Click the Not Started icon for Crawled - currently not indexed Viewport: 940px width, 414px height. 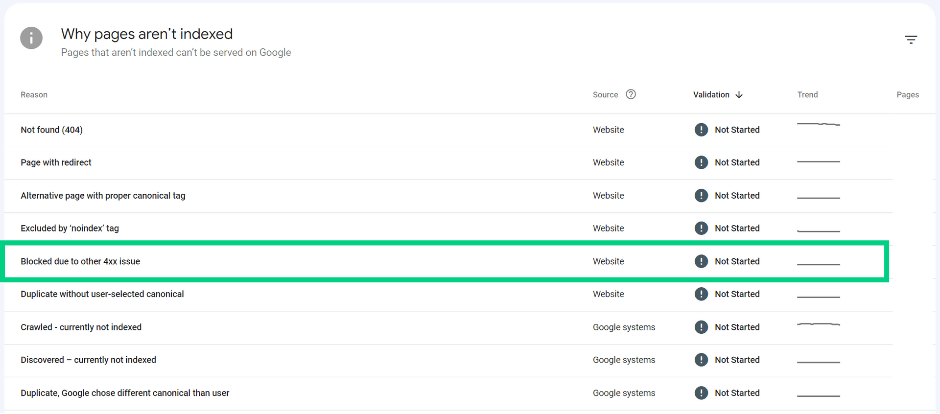click(701, 327)
